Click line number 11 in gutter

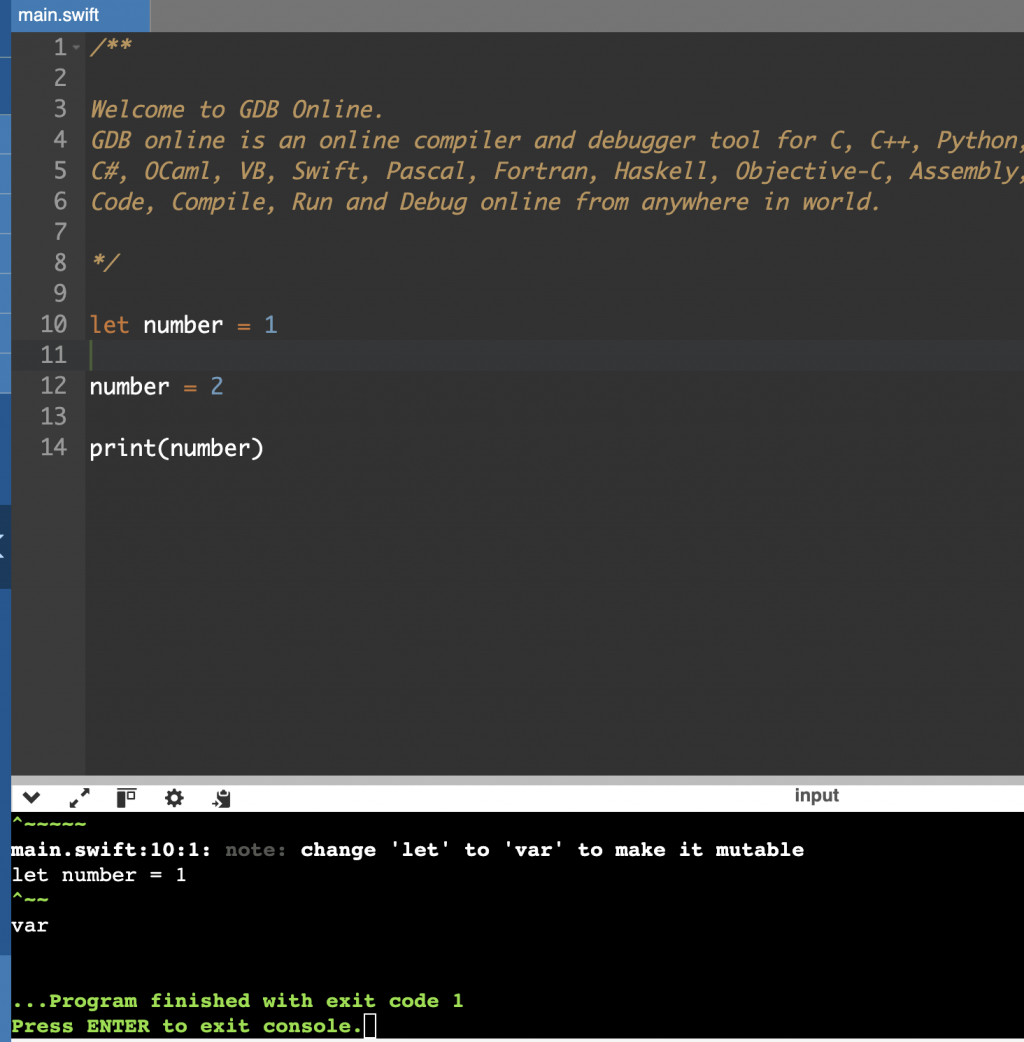pyautogui.click(x=54, y=356)
